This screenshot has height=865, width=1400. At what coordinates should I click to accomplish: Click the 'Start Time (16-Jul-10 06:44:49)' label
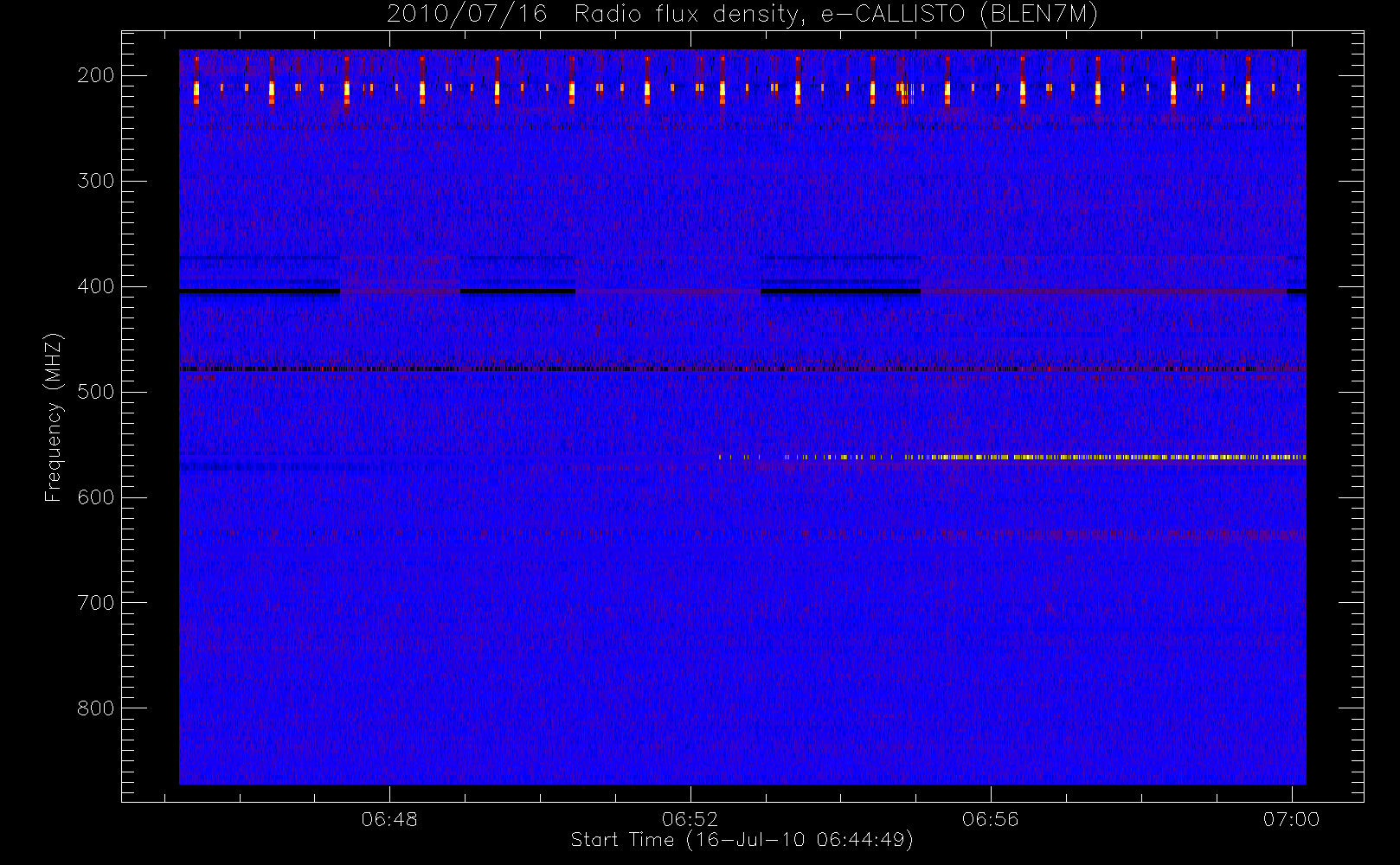(x=742, y=840)
